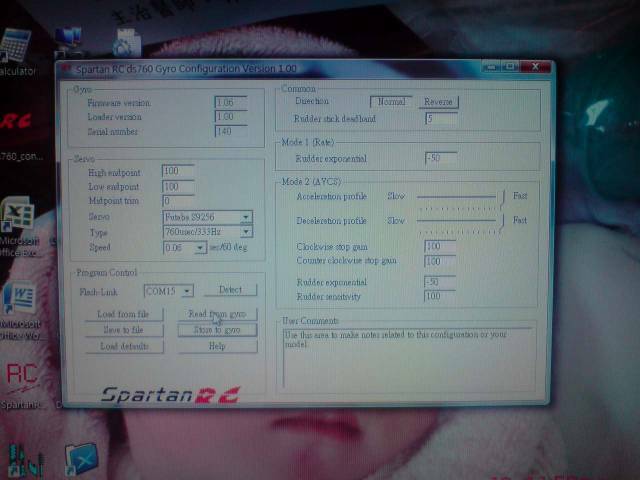
Task: Click the SpartanRC logo
Action: [171, 395]
